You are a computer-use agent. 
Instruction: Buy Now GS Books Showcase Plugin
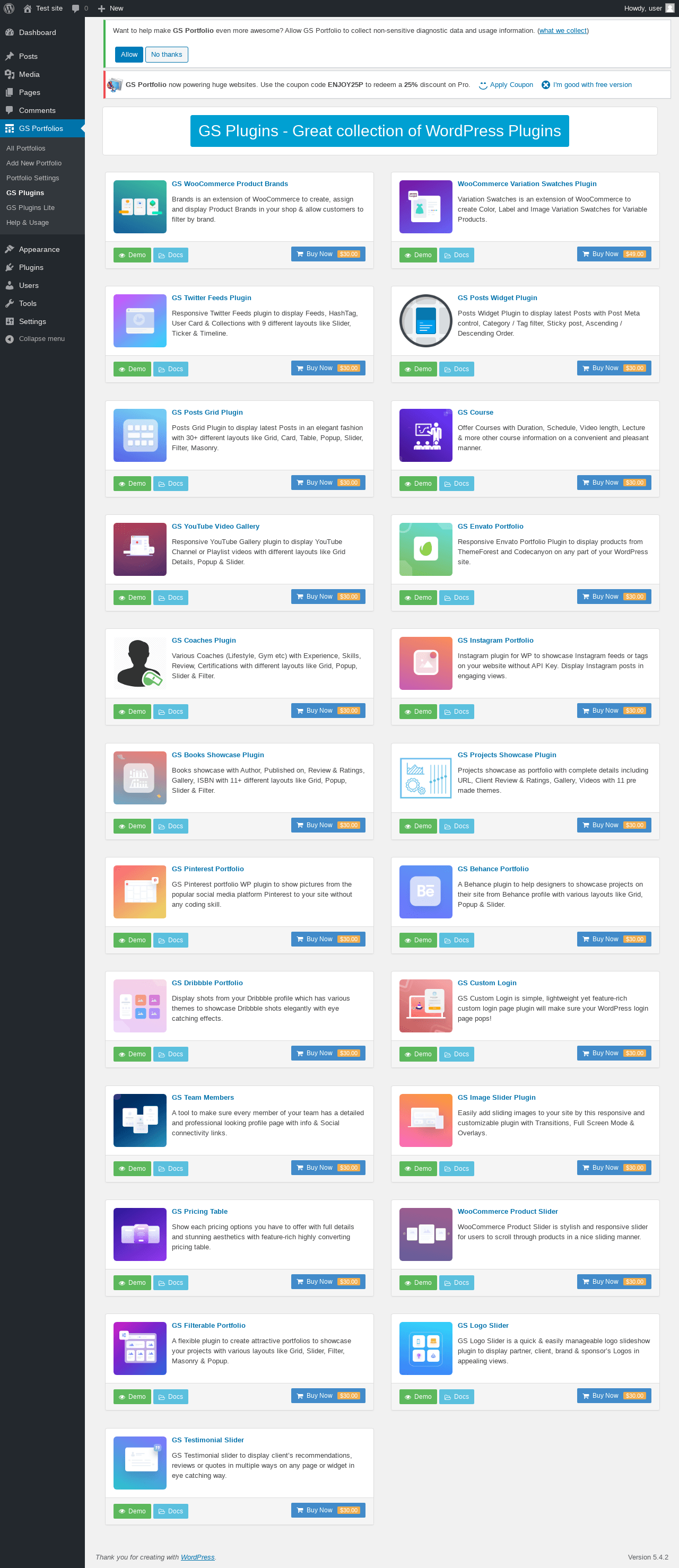(328, 826)
